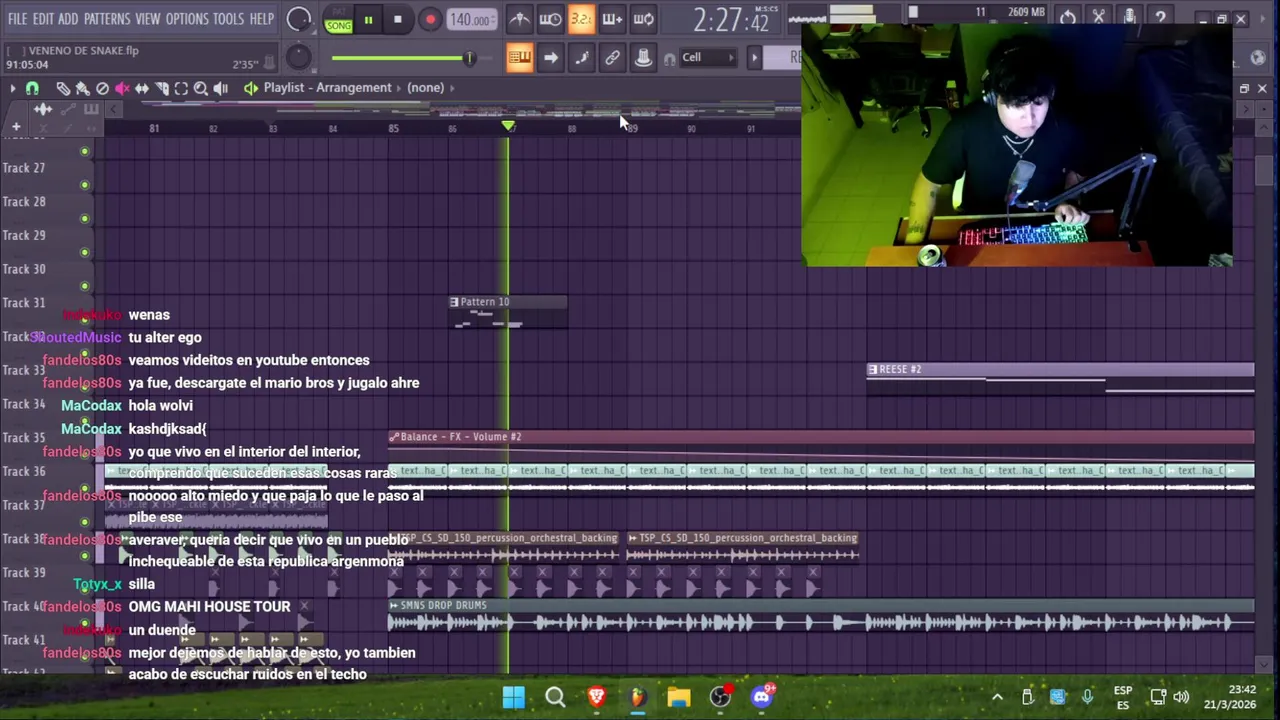Toggle blend recording overdub icon
This screenshot has height=720, width=1280.
[x=612, y=19]
